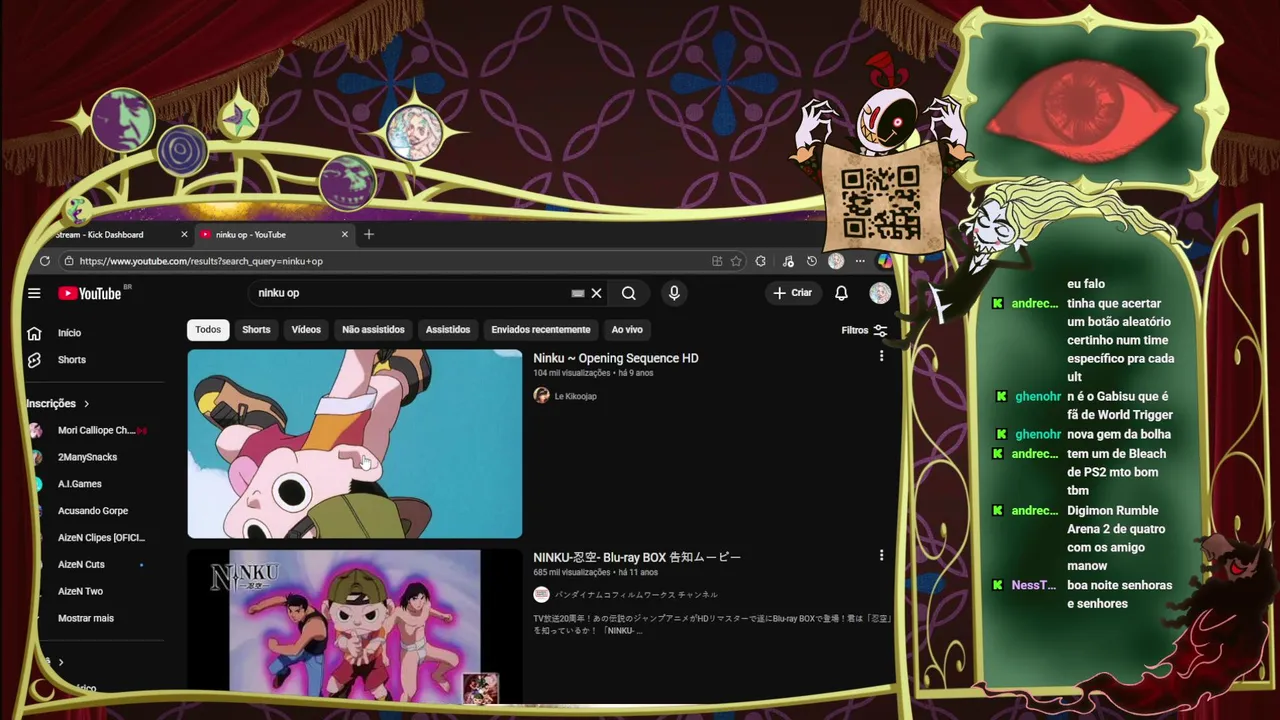Select the Todos filter chip

208,330
